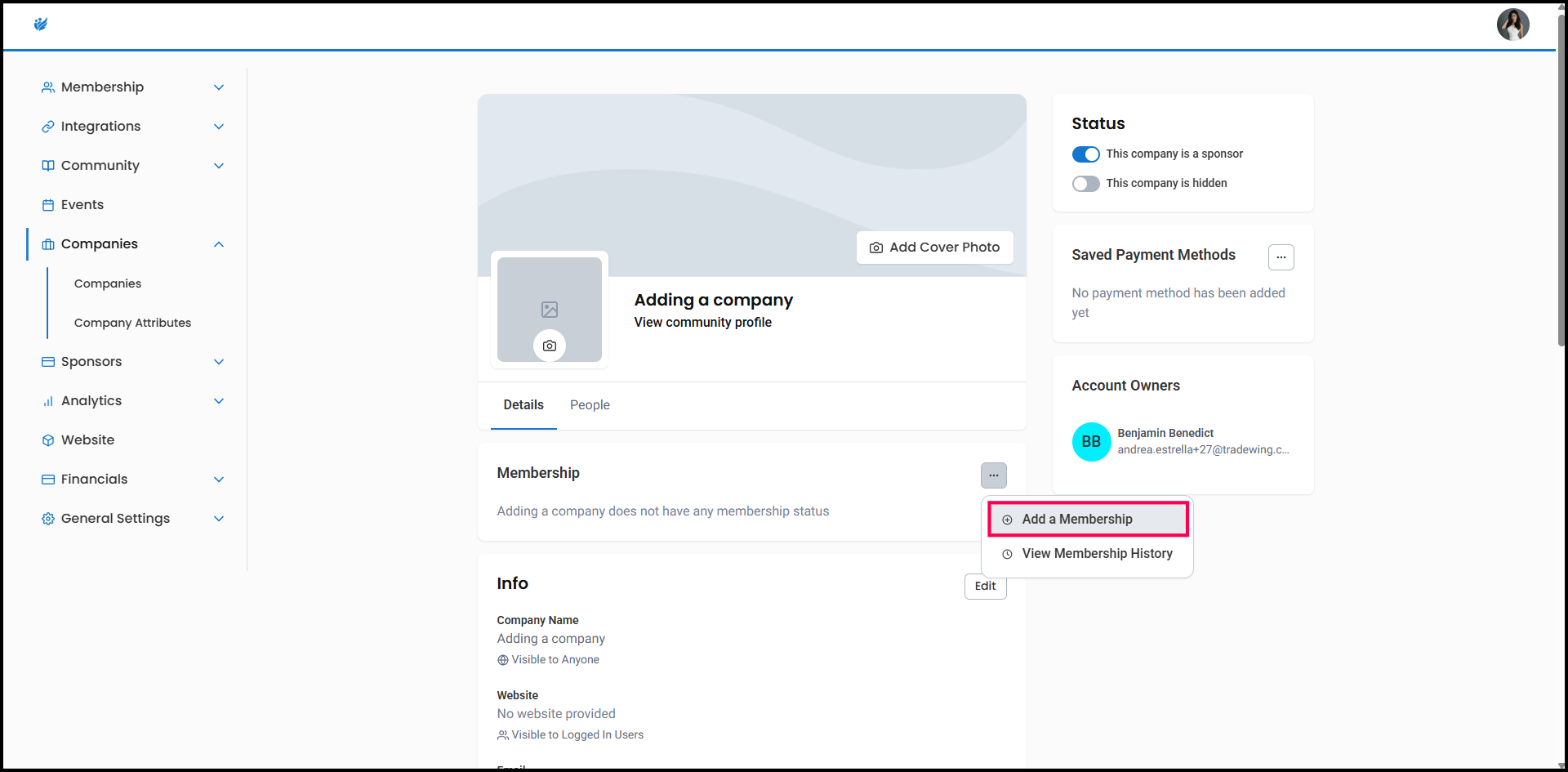Expand the General Settings chevron
The height and width of the screenshot is (772, 1568).
(218, 519)
